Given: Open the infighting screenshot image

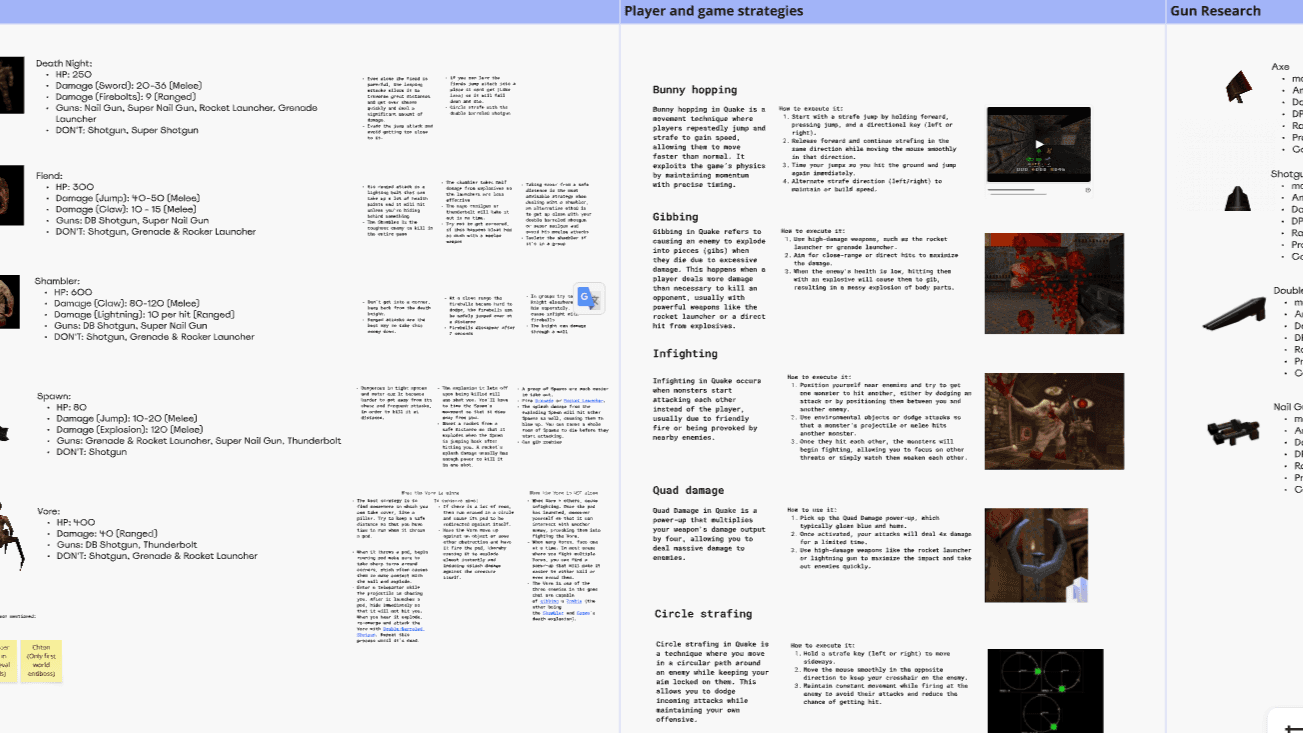Looking at the screenshot, I should (x=1054, y=421).
